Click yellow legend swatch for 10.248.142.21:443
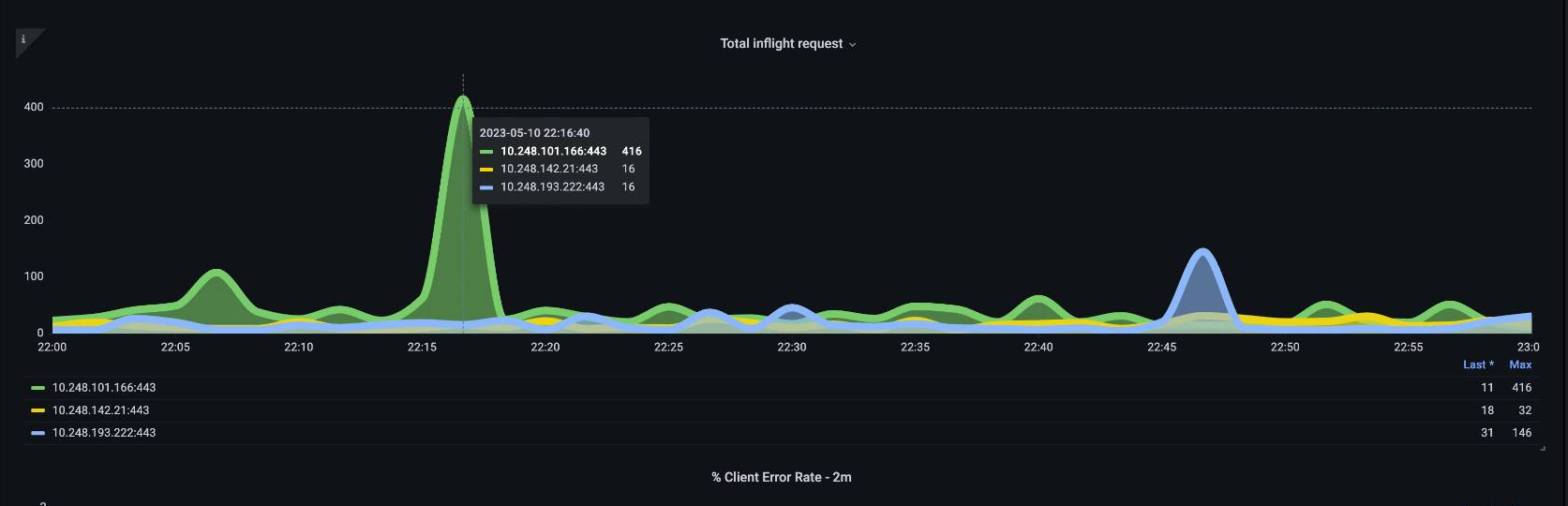Screen dimensions: 1568x506 click(x=37, y=410)
